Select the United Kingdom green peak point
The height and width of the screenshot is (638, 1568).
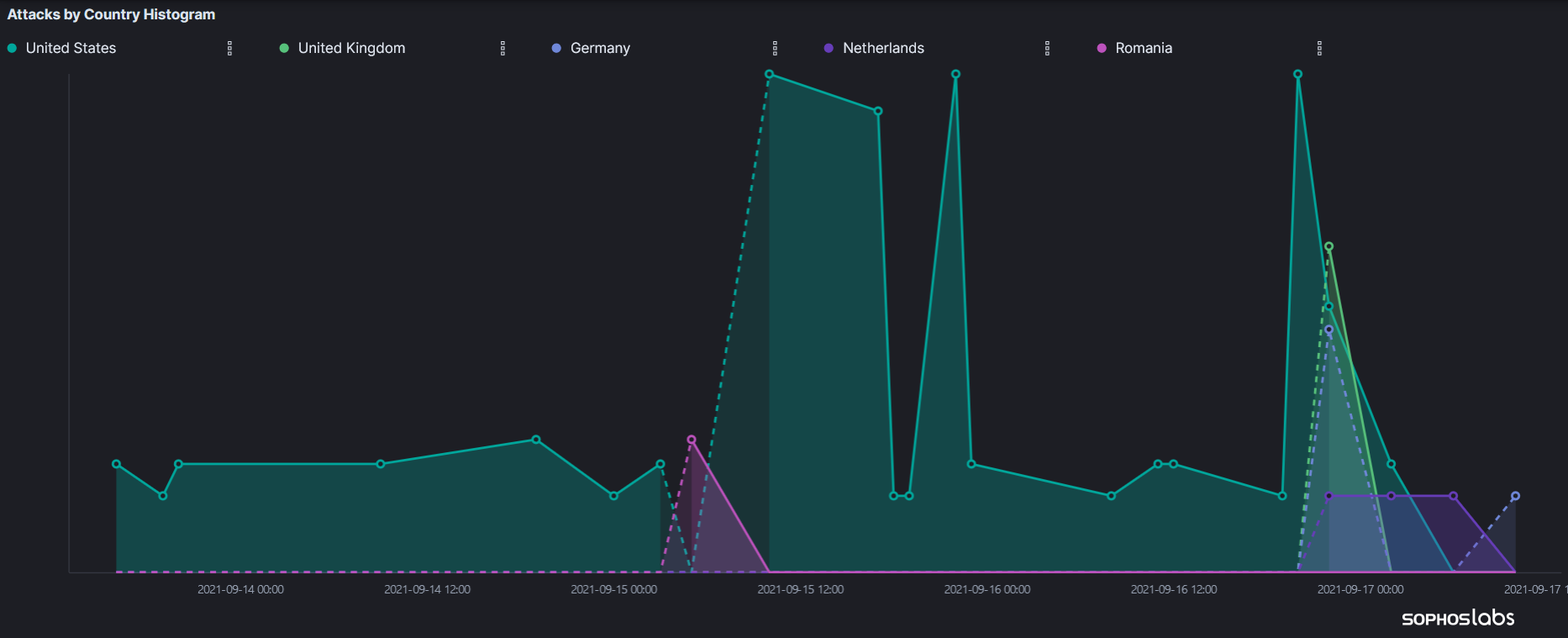click(x=1329, y=246)
